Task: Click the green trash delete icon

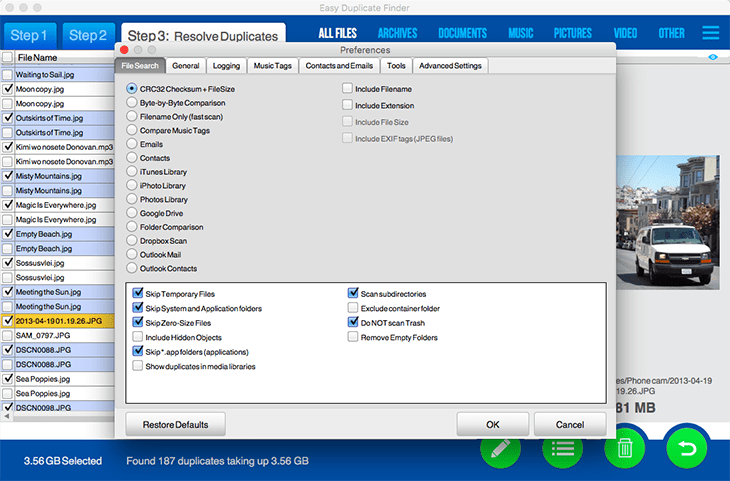Action: 624,449
